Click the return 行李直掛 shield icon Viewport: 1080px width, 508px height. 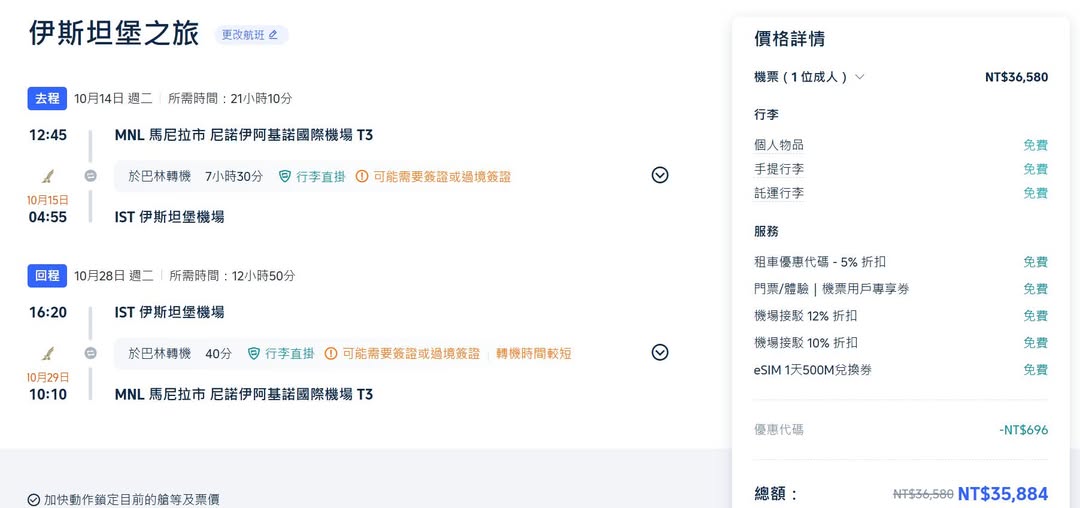[254, 353]
